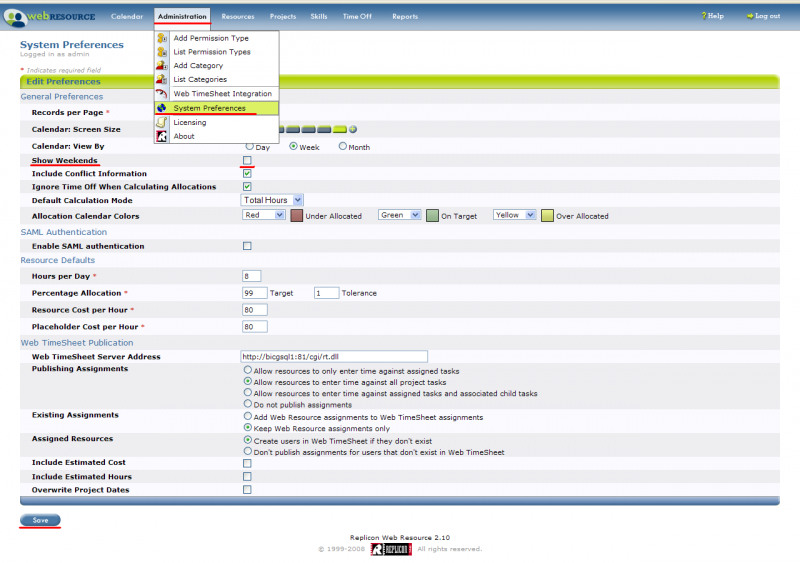800x563 pixels.
Task: Open the Default Calculation Mode dropdown
Action: (x=272, y=200)
